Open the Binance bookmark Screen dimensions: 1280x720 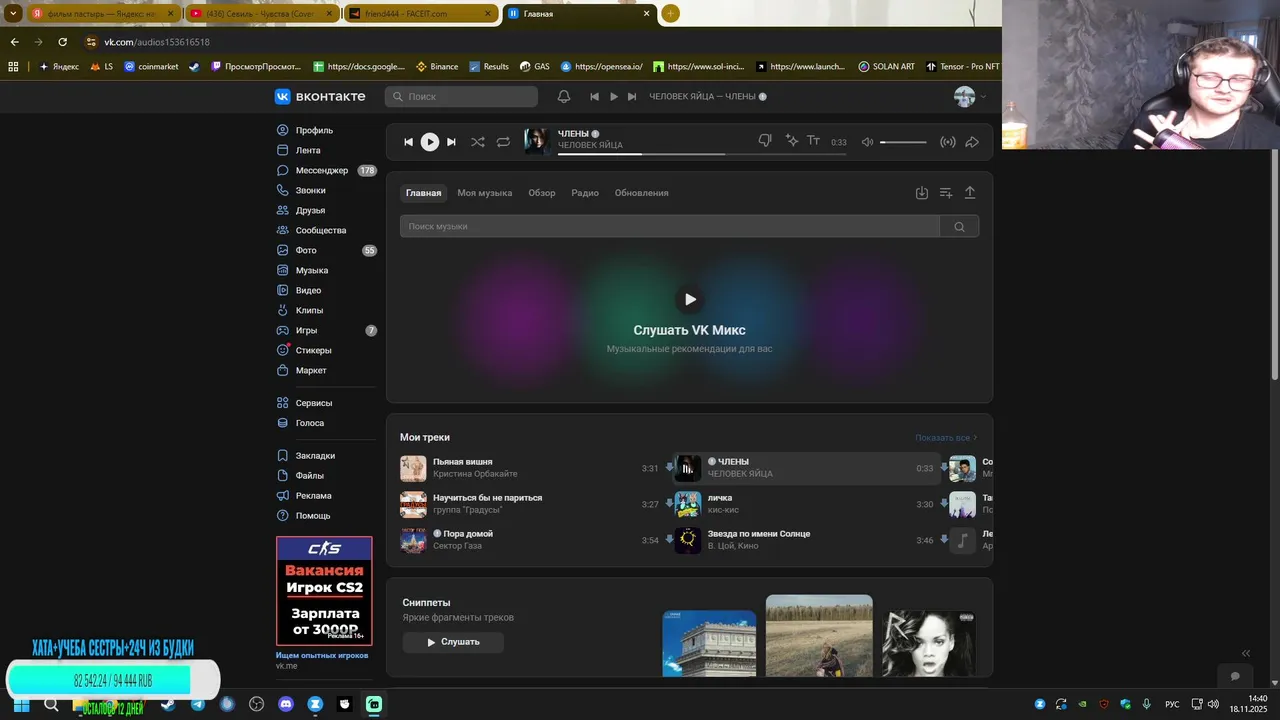[437, 67]
